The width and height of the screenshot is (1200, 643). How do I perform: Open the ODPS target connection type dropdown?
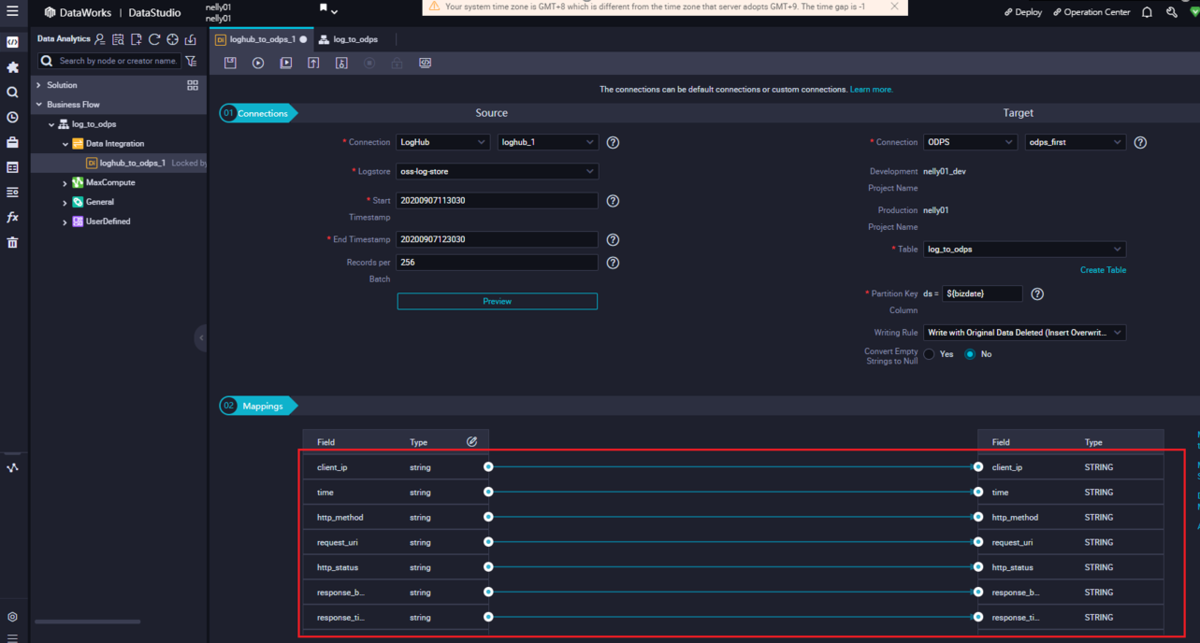point(970,142)
